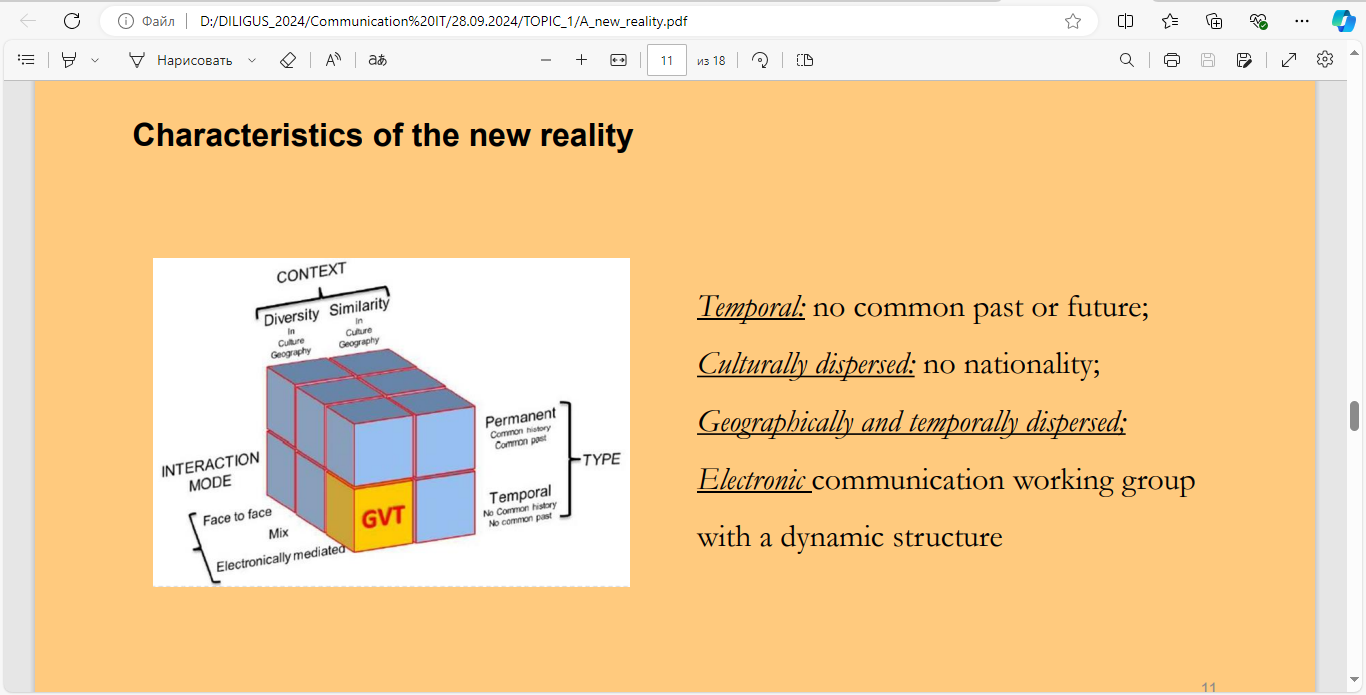
Task: Add this page to favorites with the star
Action: tap(1073, 21)
